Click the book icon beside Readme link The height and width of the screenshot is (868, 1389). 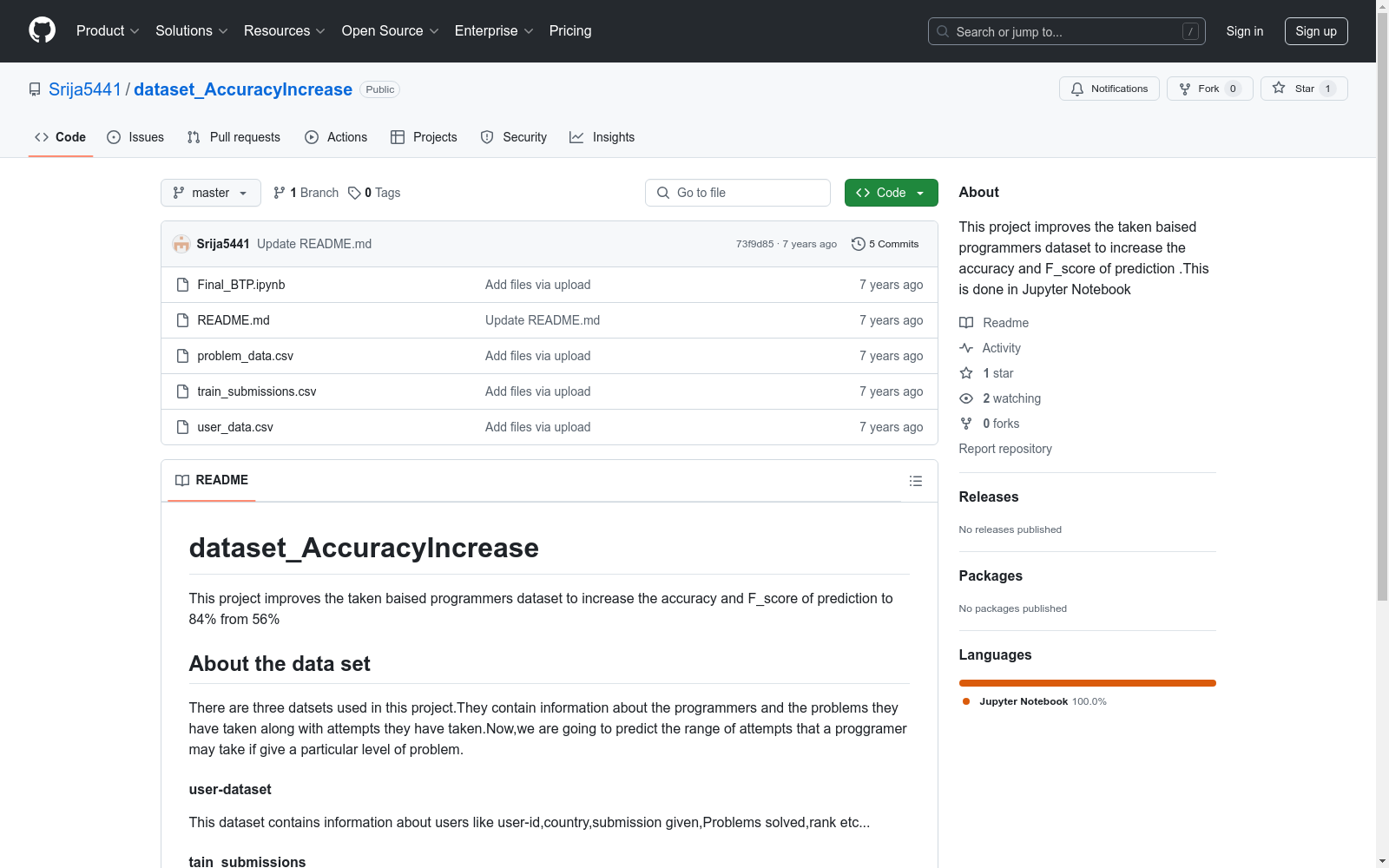(966, 323)
